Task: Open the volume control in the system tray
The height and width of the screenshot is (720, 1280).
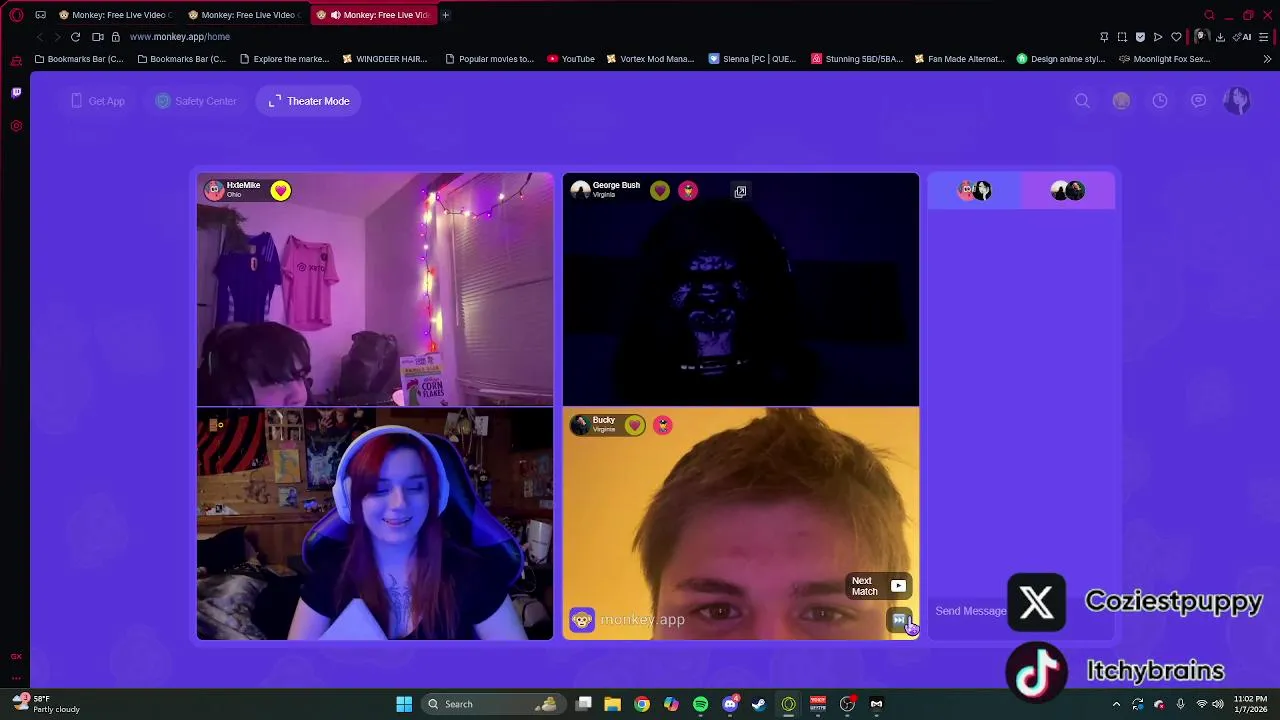Action: click(x=1218, y=704)
